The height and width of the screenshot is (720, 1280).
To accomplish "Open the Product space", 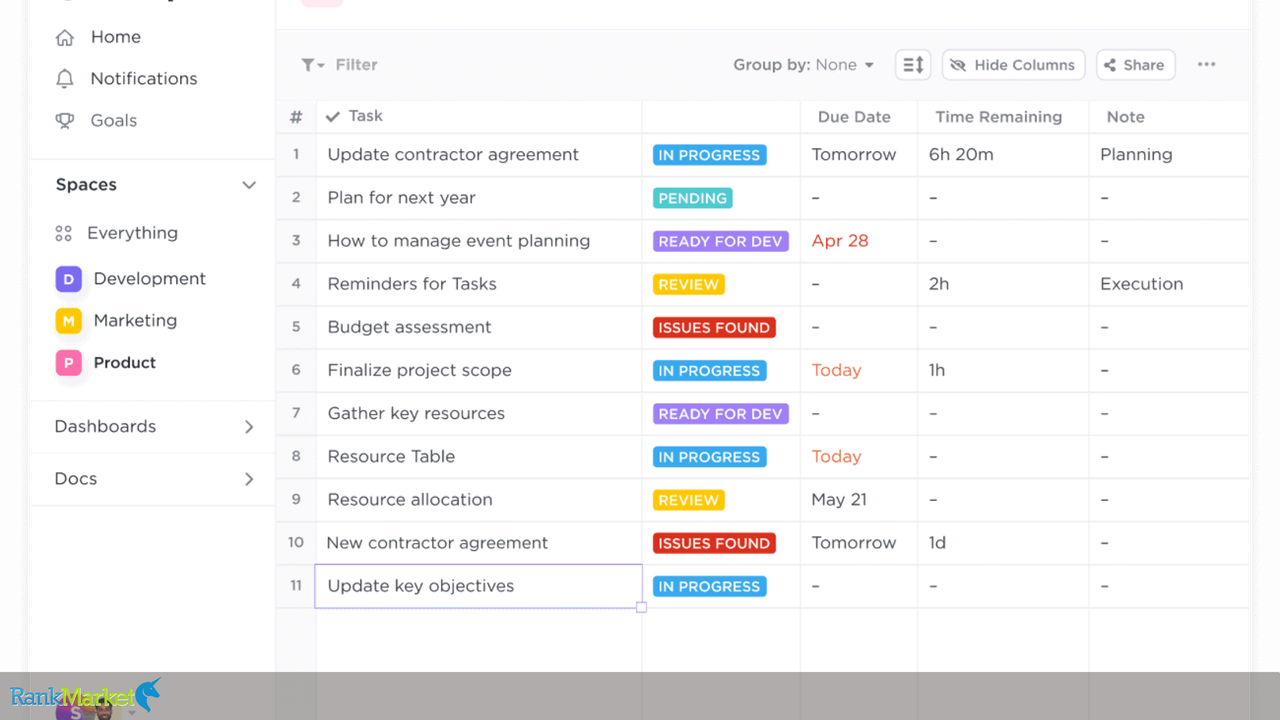I will 106,363.
